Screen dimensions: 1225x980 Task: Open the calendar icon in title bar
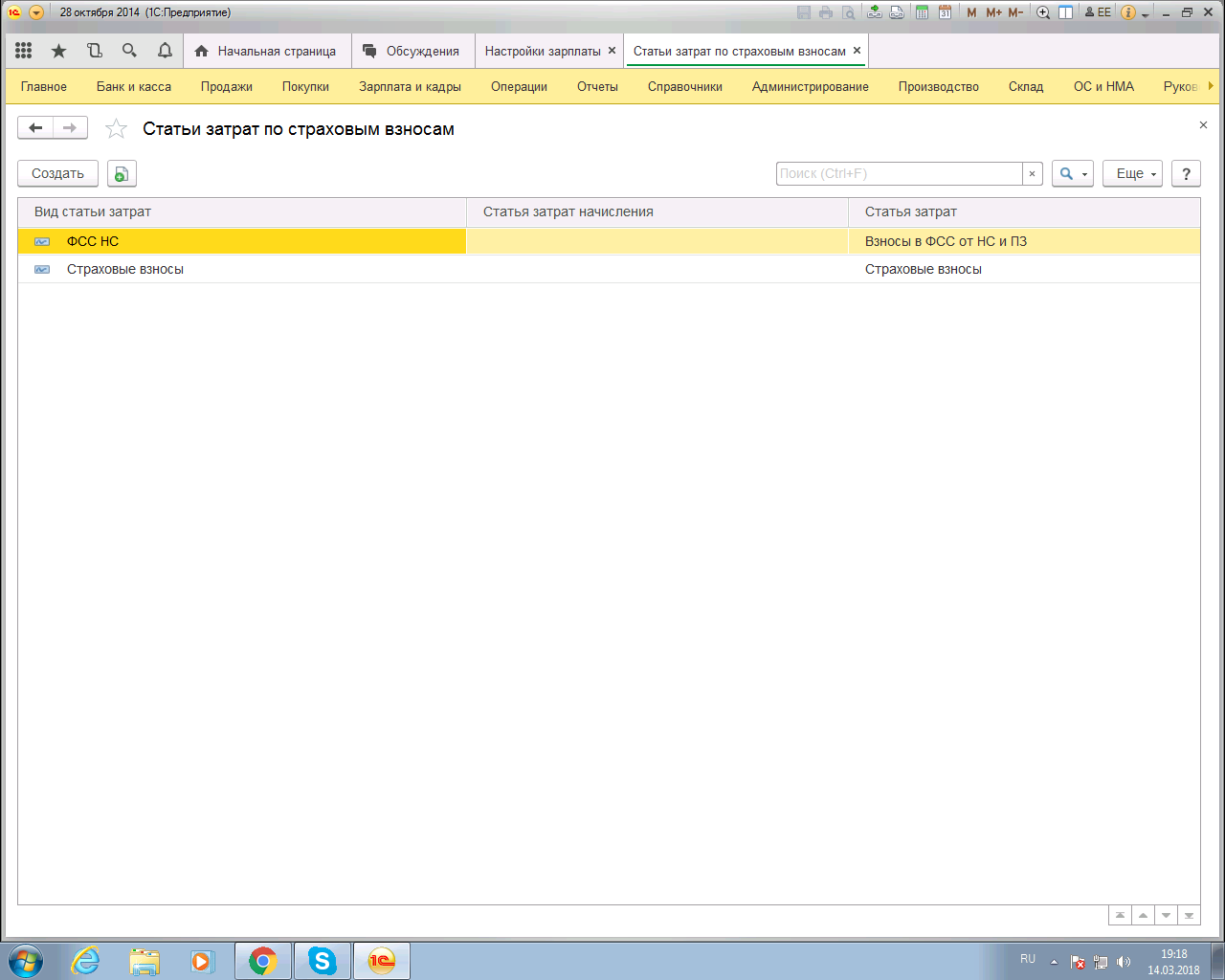[945, 12]
